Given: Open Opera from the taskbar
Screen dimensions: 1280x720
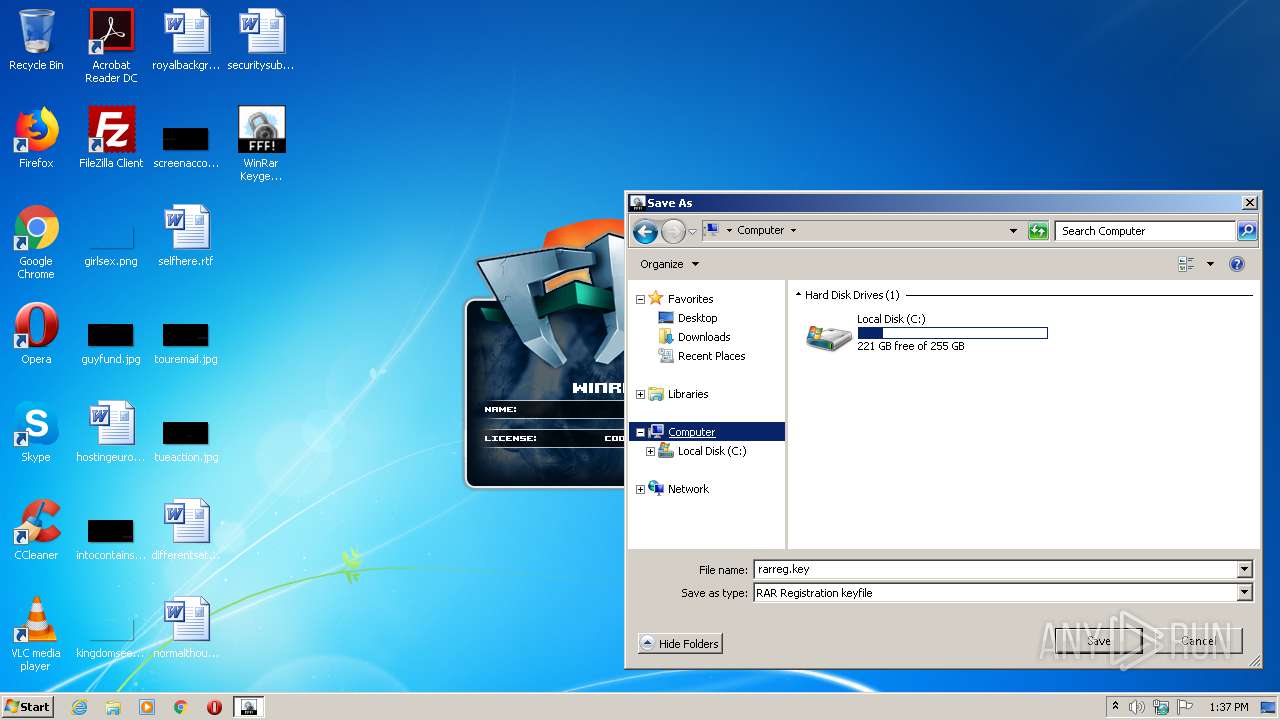Looking at the screenshot, I should pyautogui.click(x=214, y=707).
